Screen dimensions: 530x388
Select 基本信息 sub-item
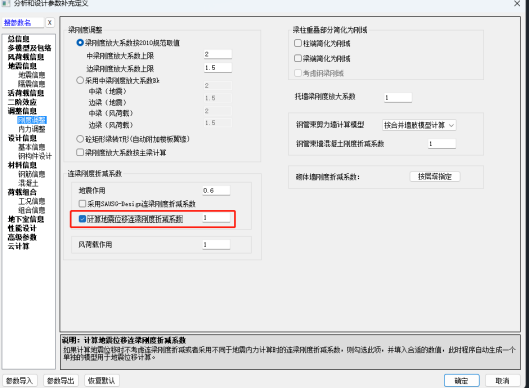(x=31, y=147)
